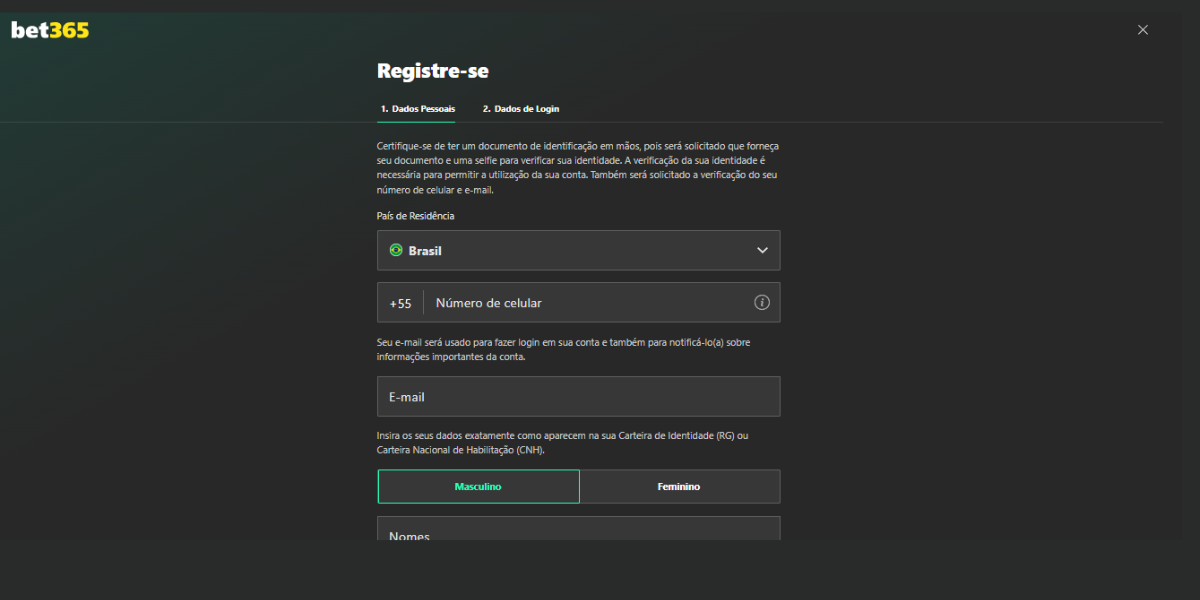Click the Registre-se heading

click(x=432, y=71)
